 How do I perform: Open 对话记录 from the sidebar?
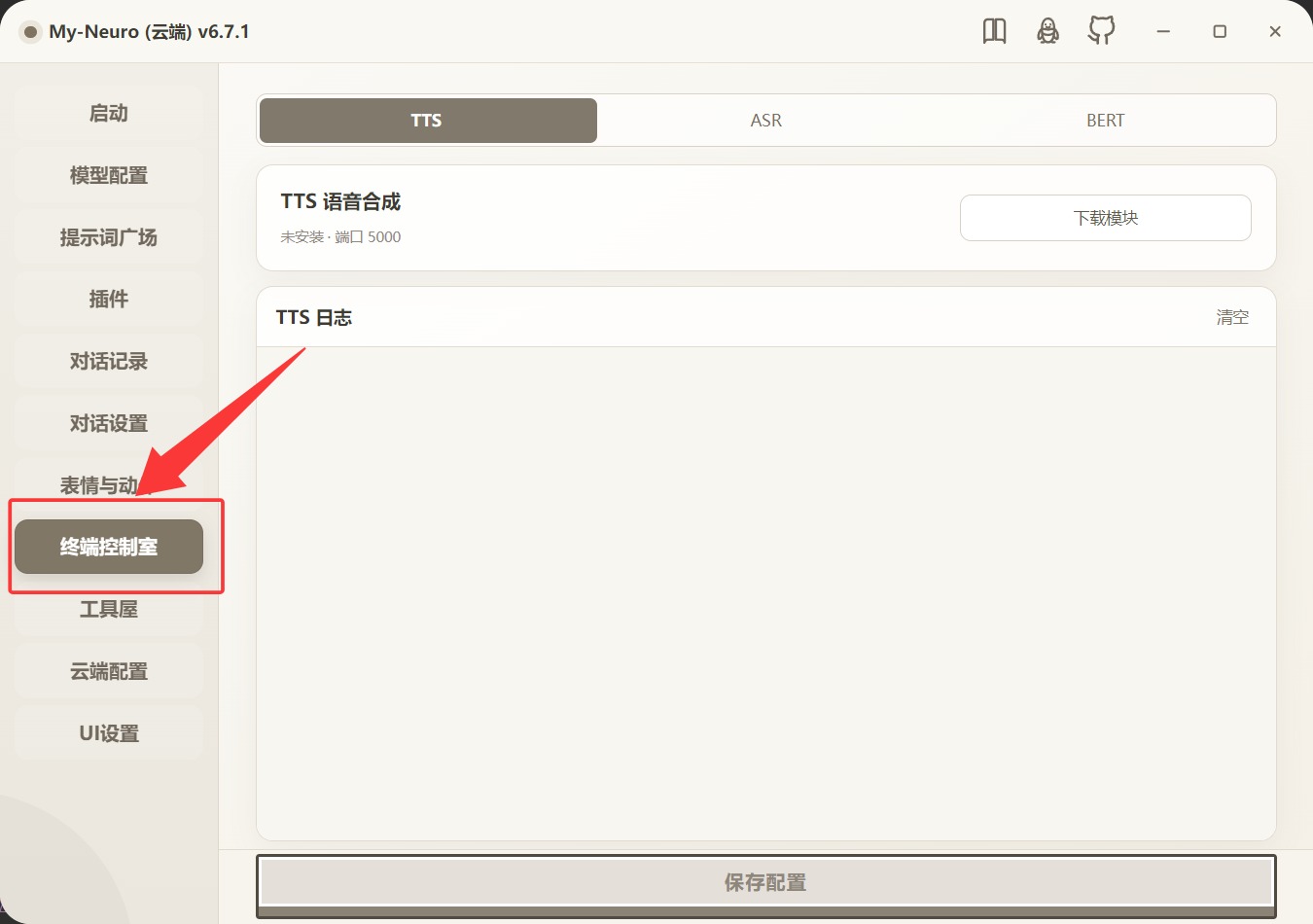click(109, 361)
